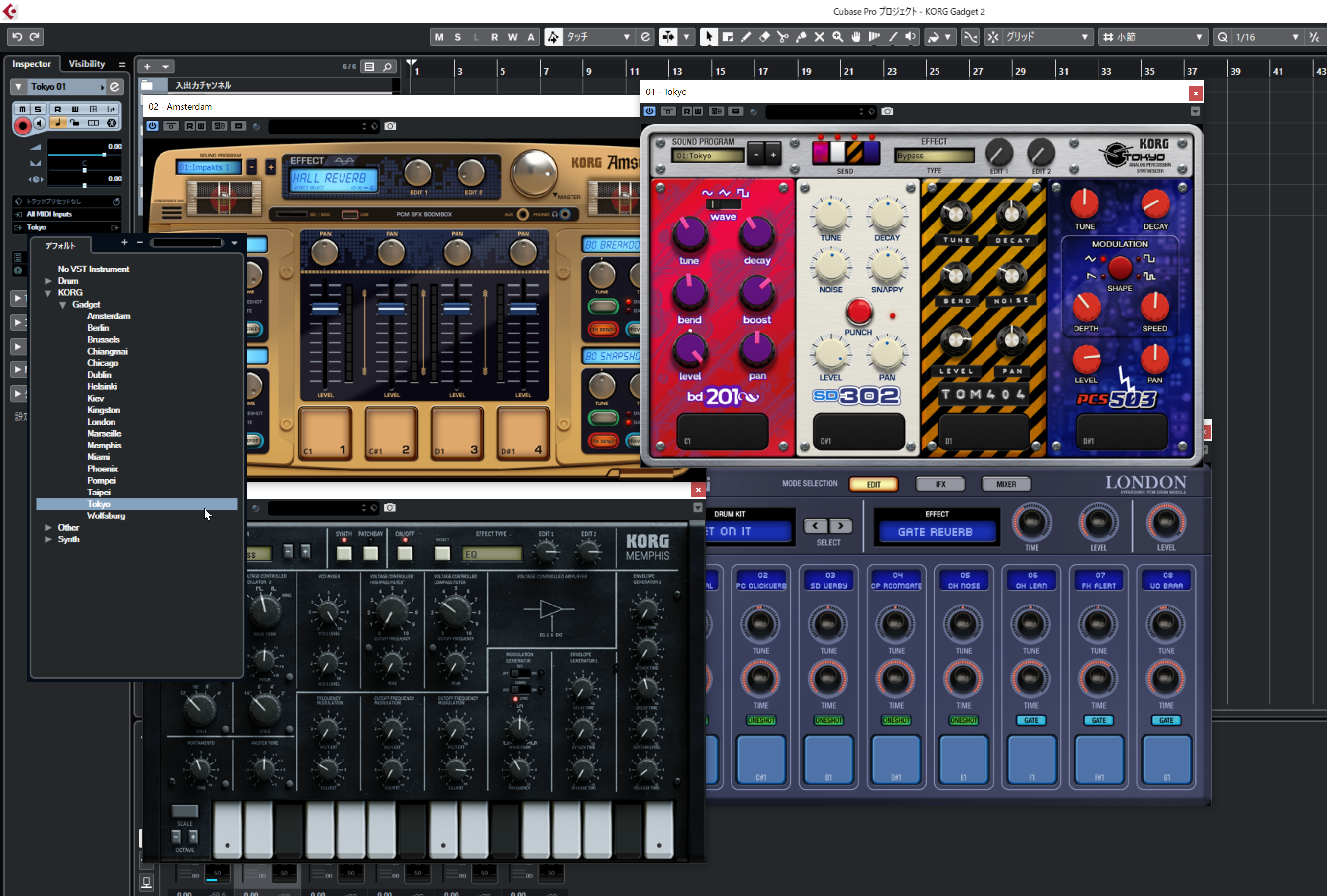Click bar 17 on the timeline ruler
Image resolution: width=1327 pixels, height=896 pixels.
763,72
